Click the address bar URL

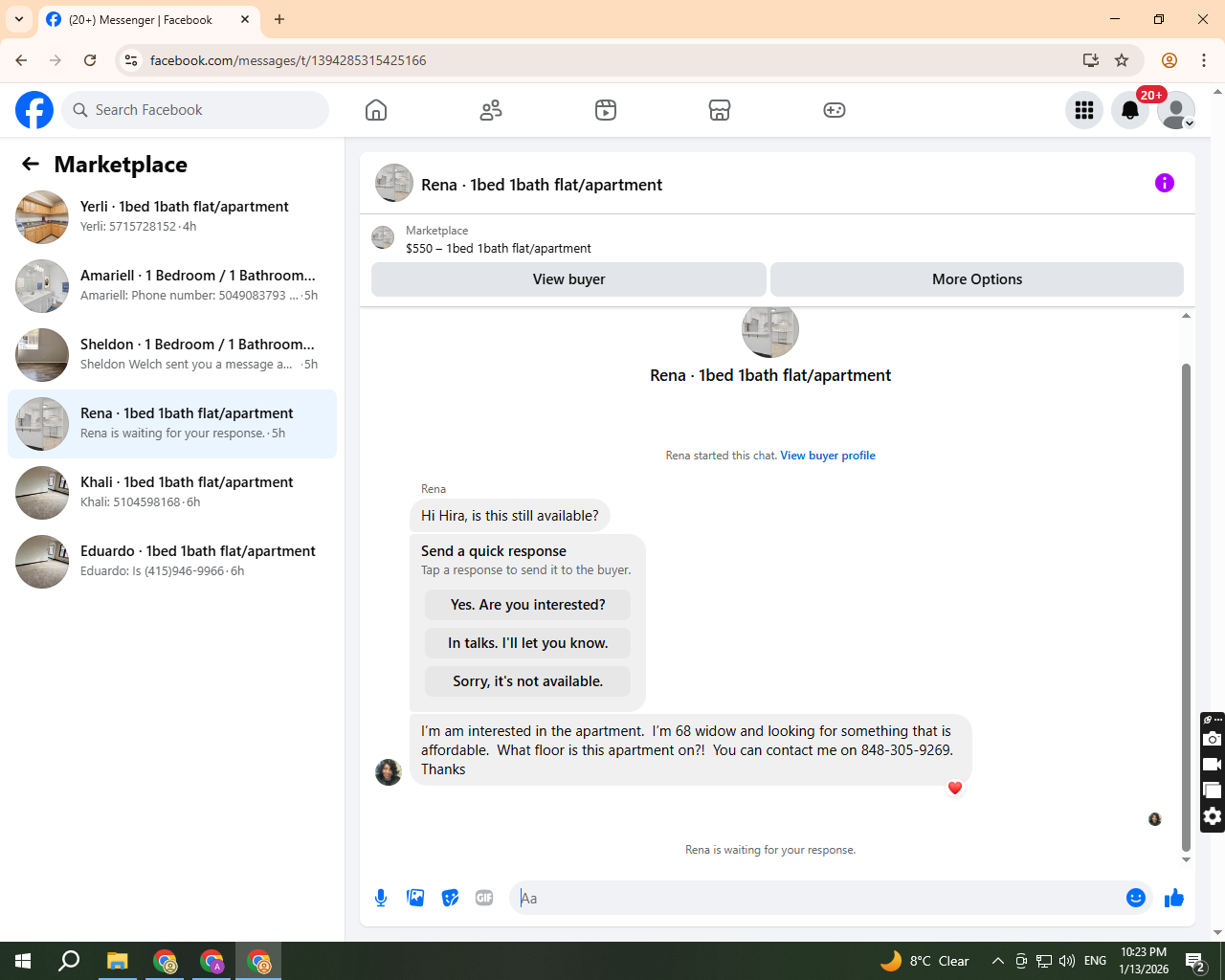click(288, 60)
